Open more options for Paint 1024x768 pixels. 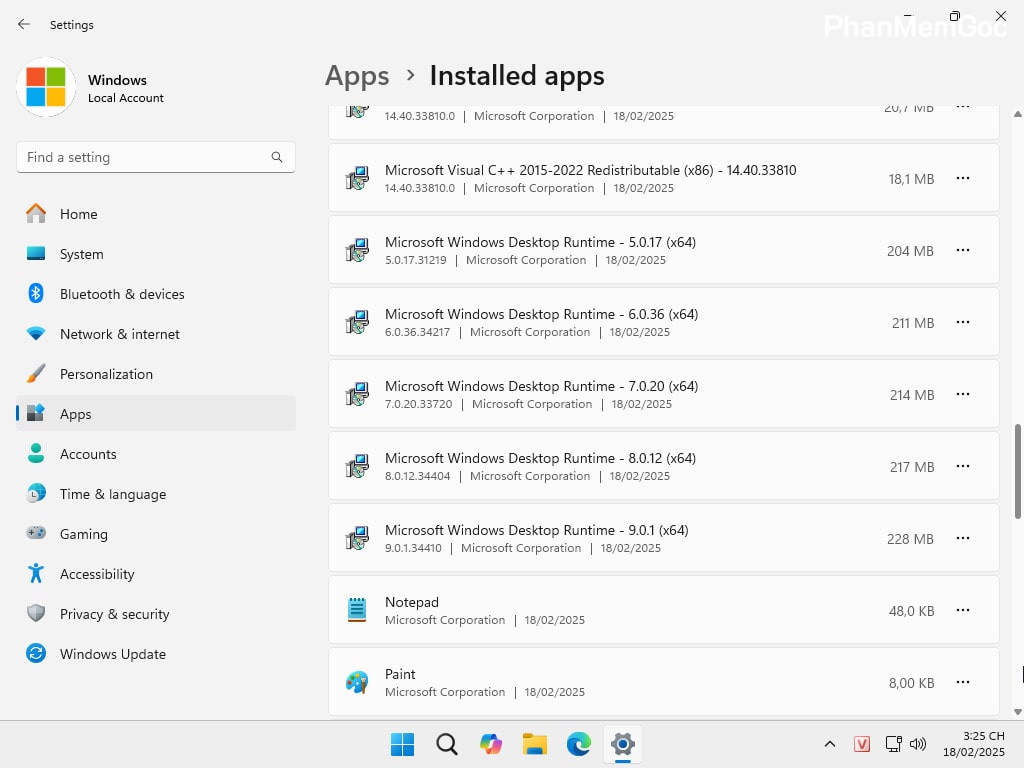coord(962,682)
